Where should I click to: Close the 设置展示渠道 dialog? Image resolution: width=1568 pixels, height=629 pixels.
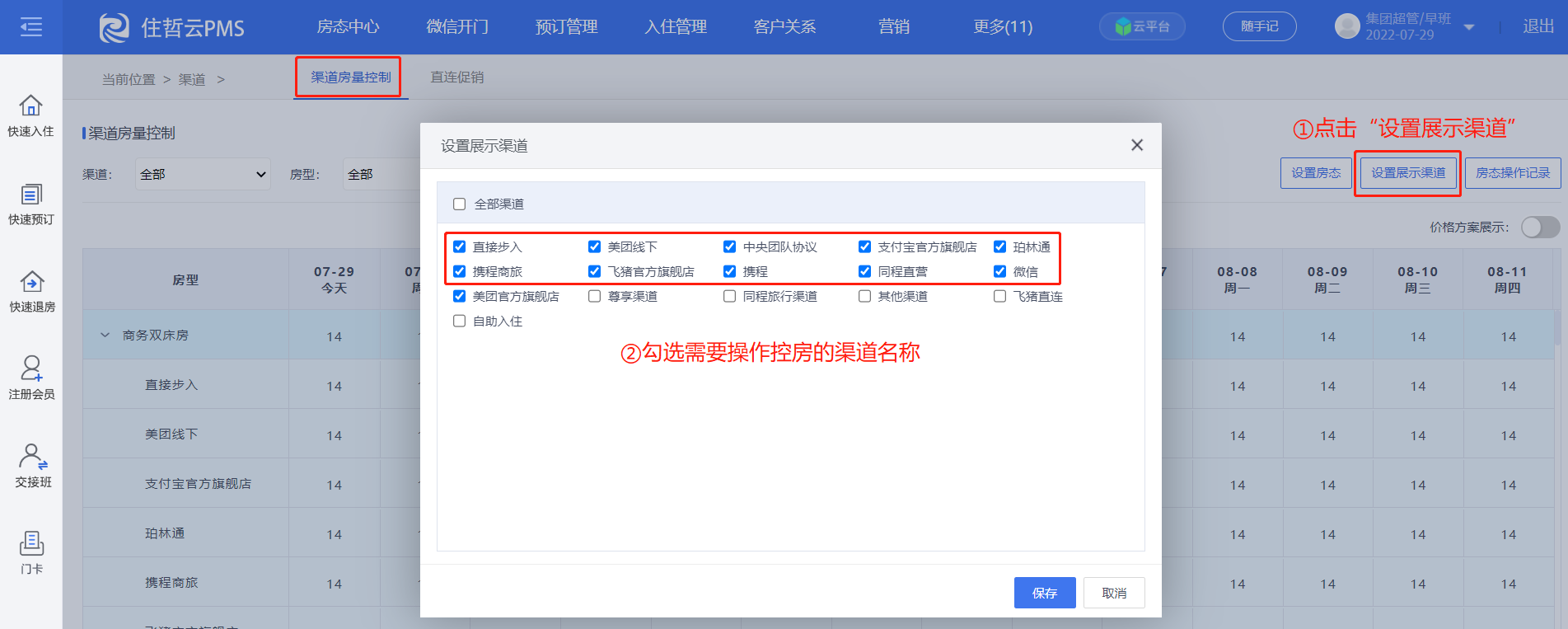point(1137,145)
